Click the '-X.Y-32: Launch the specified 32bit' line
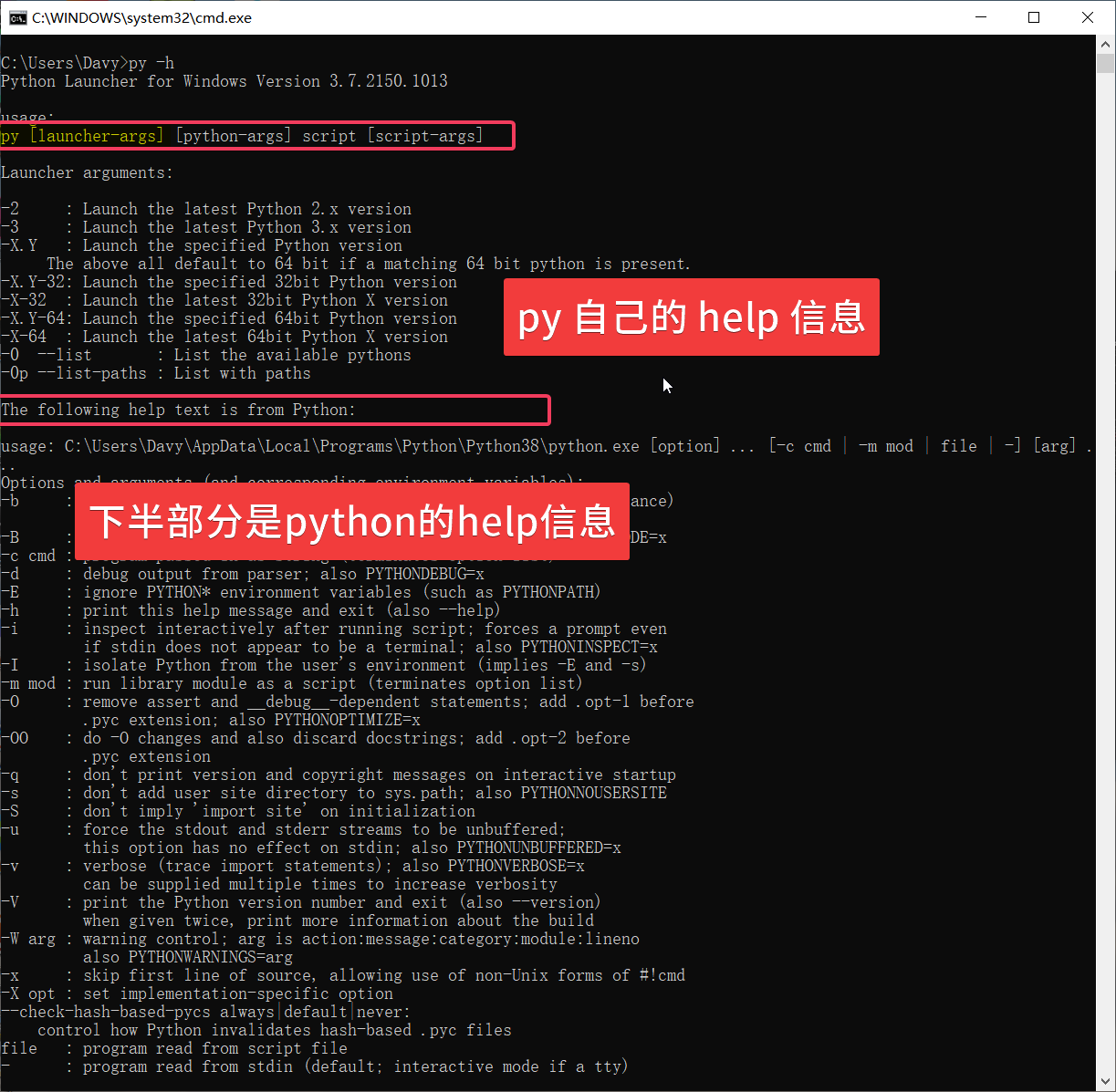 click(x=229, y=282)
